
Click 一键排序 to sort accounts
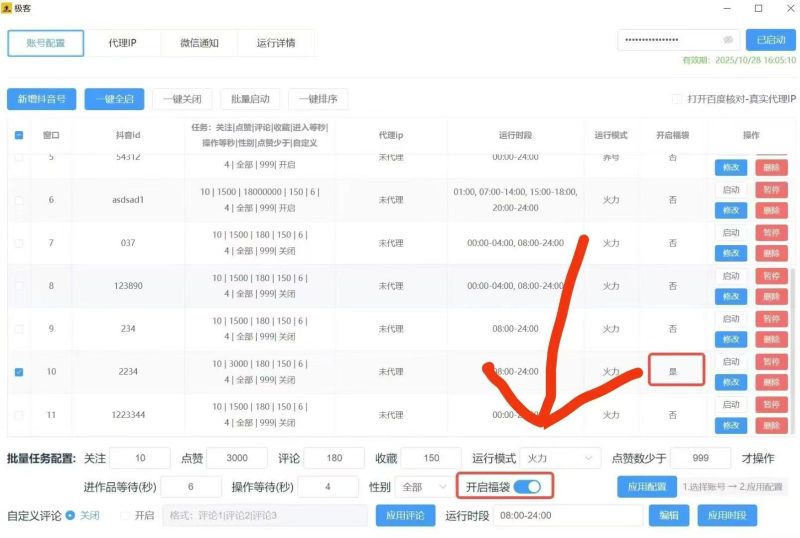pos(318,99)
